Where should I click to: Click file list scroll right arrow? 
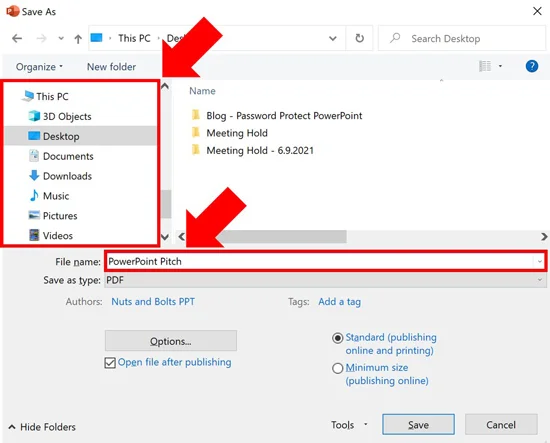pyautogui.click(x=544, y=237)
